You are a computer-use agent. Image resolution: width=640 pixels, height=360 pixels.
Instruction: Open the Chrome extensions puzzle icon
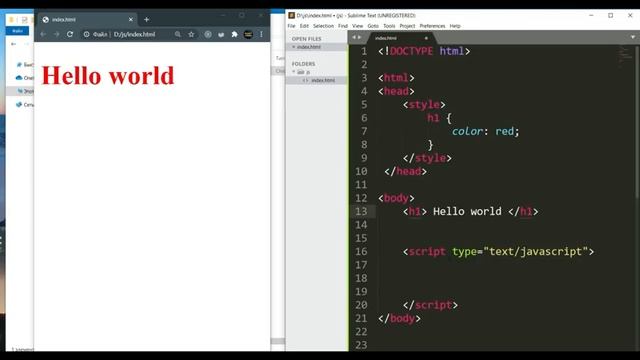coord(234,34)
